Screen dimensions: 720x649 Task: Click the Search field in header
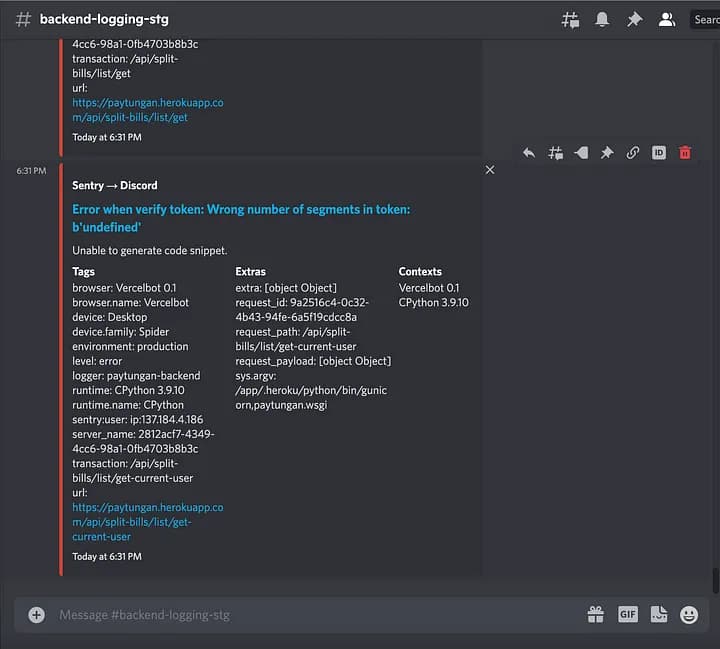click(705, 19)
